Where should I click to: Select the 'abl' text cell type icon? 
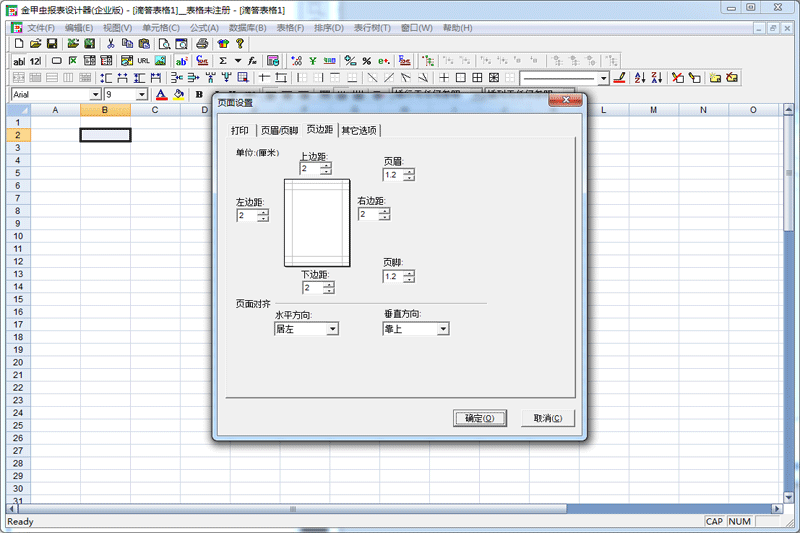coord(19,61)
